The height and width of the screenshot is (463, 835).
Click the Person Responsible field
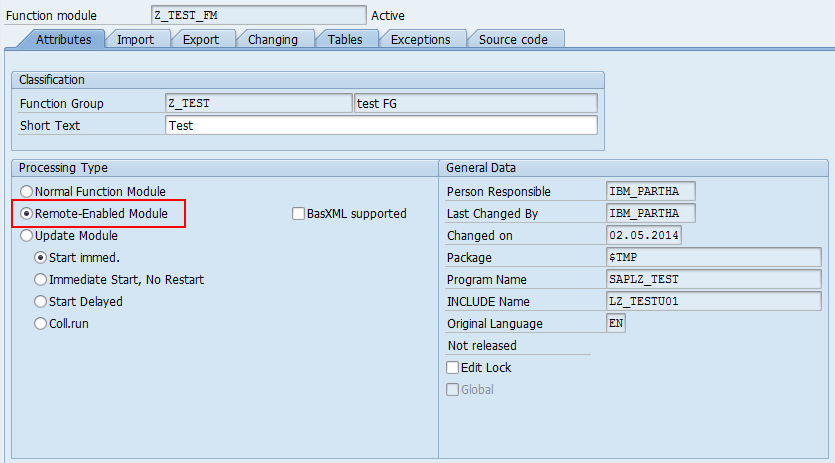650,191
